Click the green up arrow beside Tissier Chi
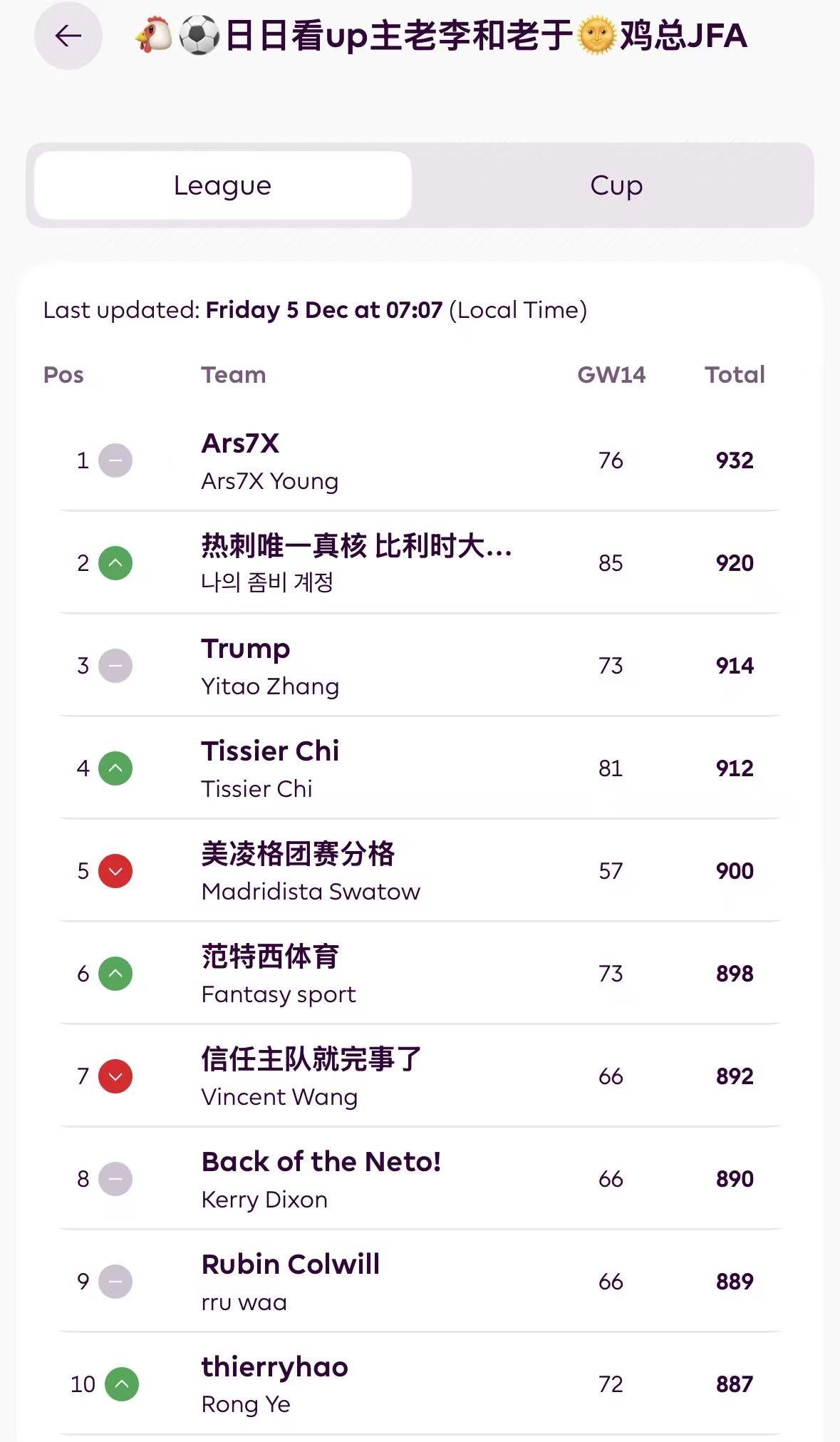Image resolution: width=840 pixels, height=1442 pixels. point(115,768)
